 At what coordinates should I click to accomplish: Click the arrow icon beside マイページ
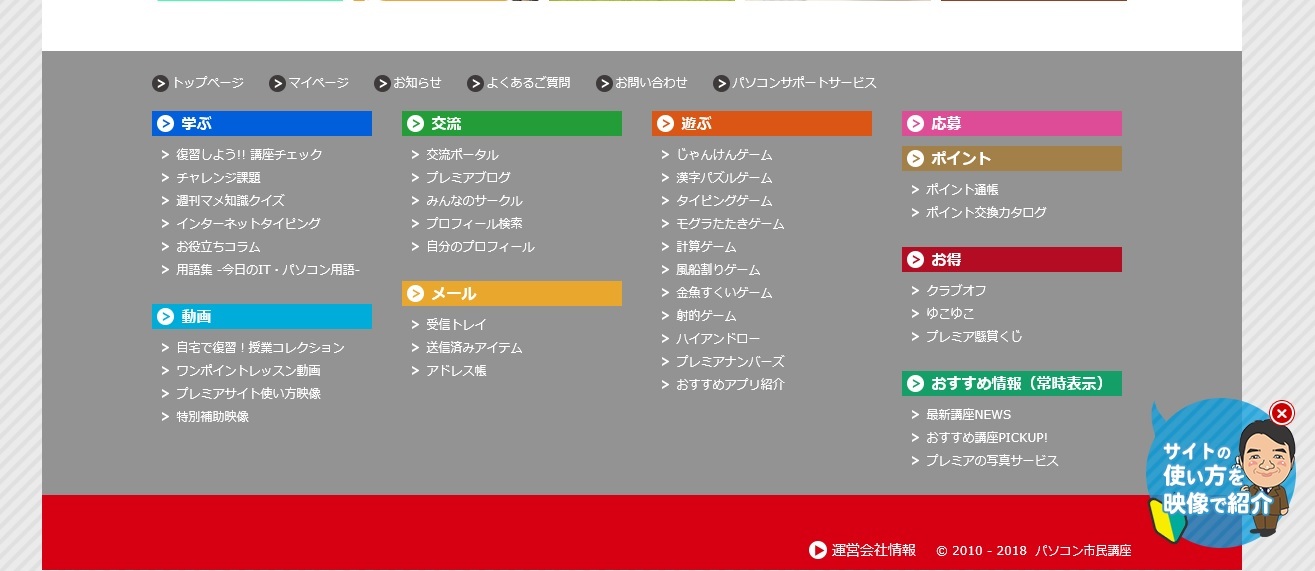pos(277,83)
